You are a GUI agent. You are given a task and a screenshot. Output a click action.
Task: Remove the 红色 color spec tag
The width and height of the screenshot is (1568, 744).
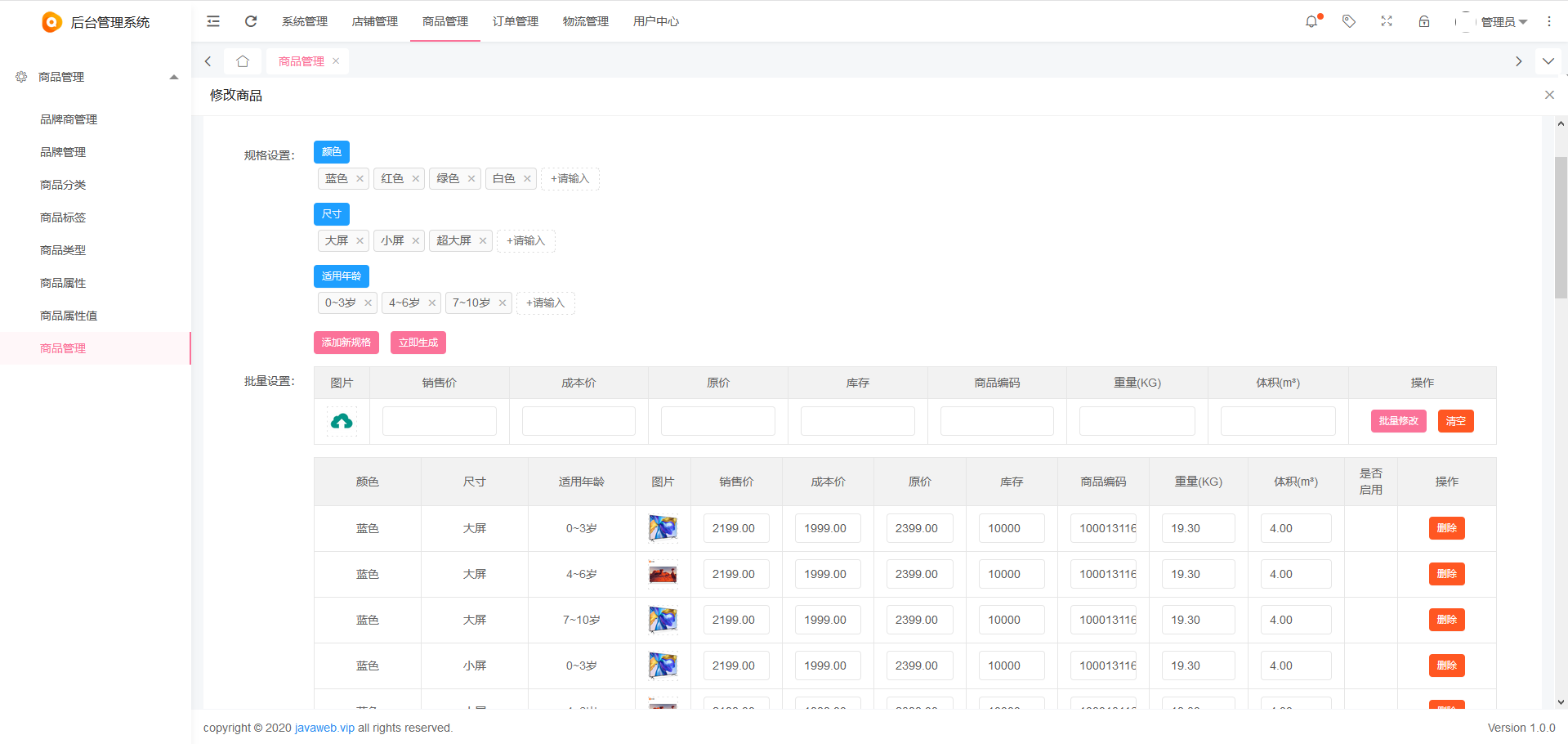pos(416,178)
